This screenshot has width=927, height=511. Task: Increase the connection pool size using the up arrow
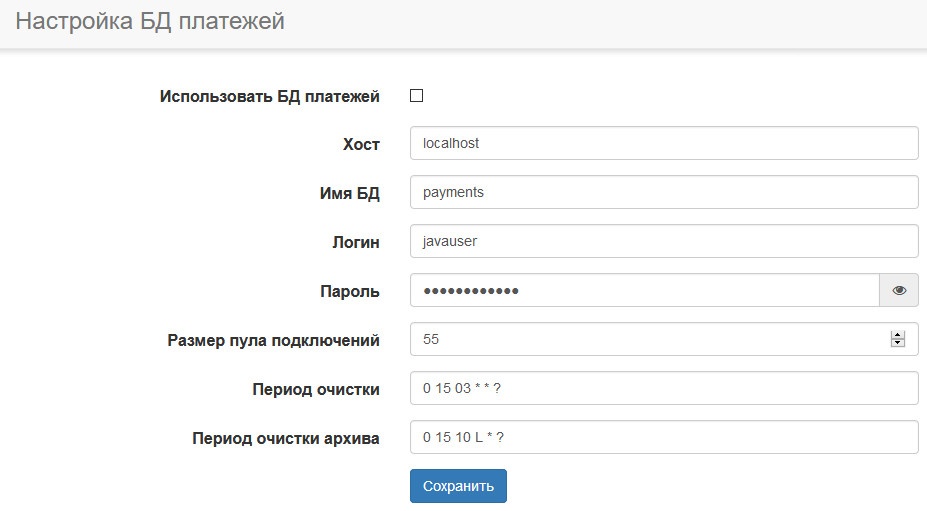pos(897,335)
